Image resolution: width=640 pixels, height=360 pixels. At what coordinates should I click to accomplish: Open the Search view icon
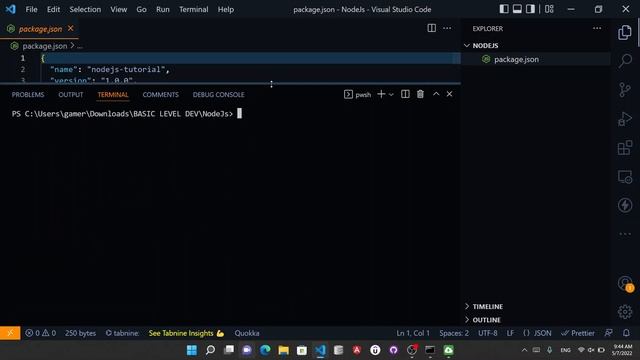tap(624, 61)
